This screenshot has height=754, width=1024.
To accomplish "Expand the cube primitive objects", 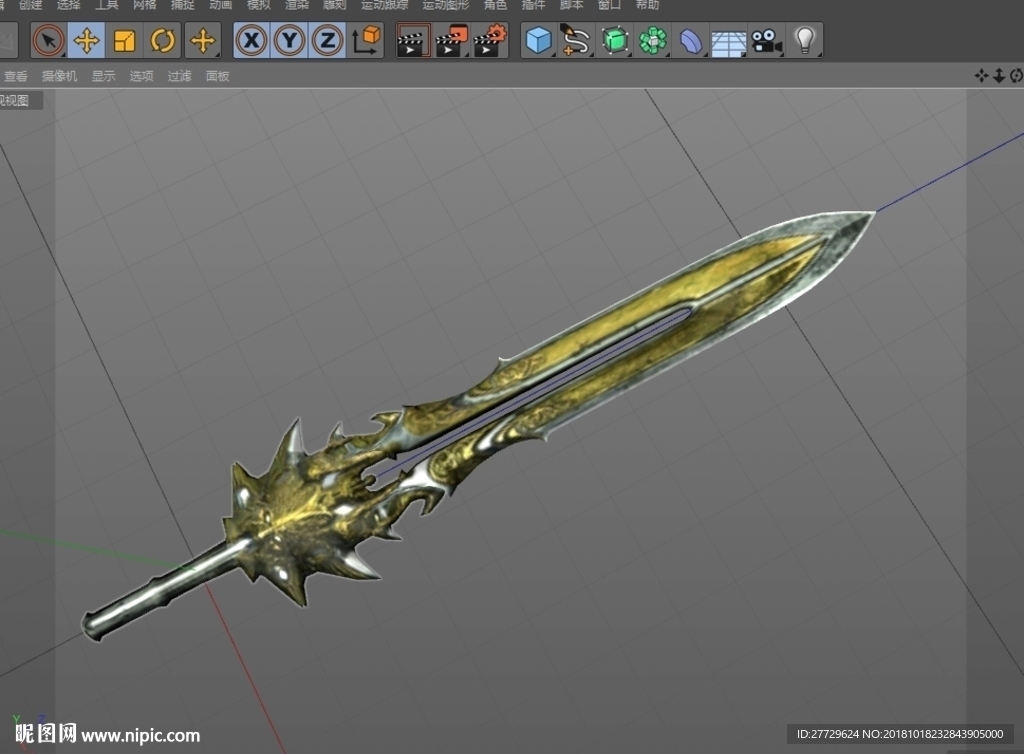I will click(539, 40).
